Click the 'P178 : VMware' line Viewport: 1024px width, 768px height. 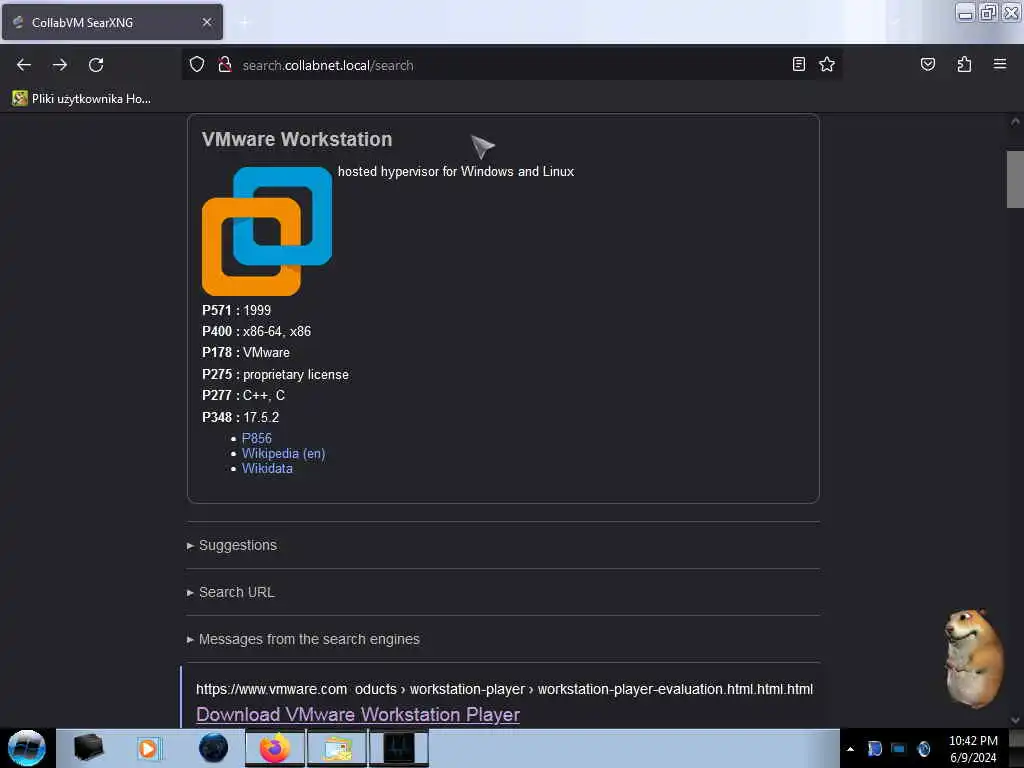pyautogui.click(x=246, y=352)
